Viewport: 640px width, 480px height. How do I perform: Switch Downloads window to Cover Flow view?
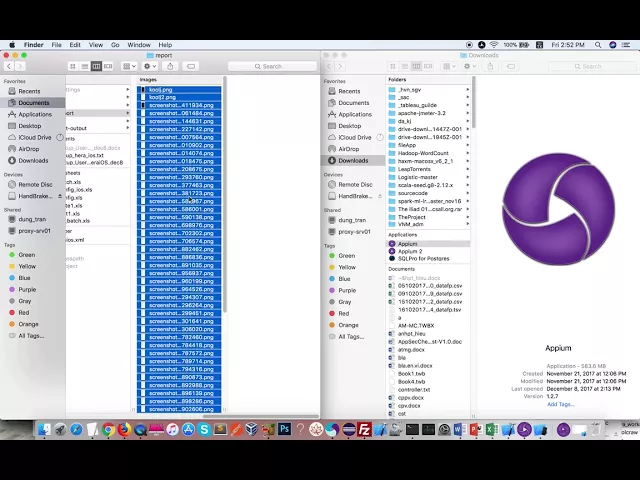tap(428, 66)
